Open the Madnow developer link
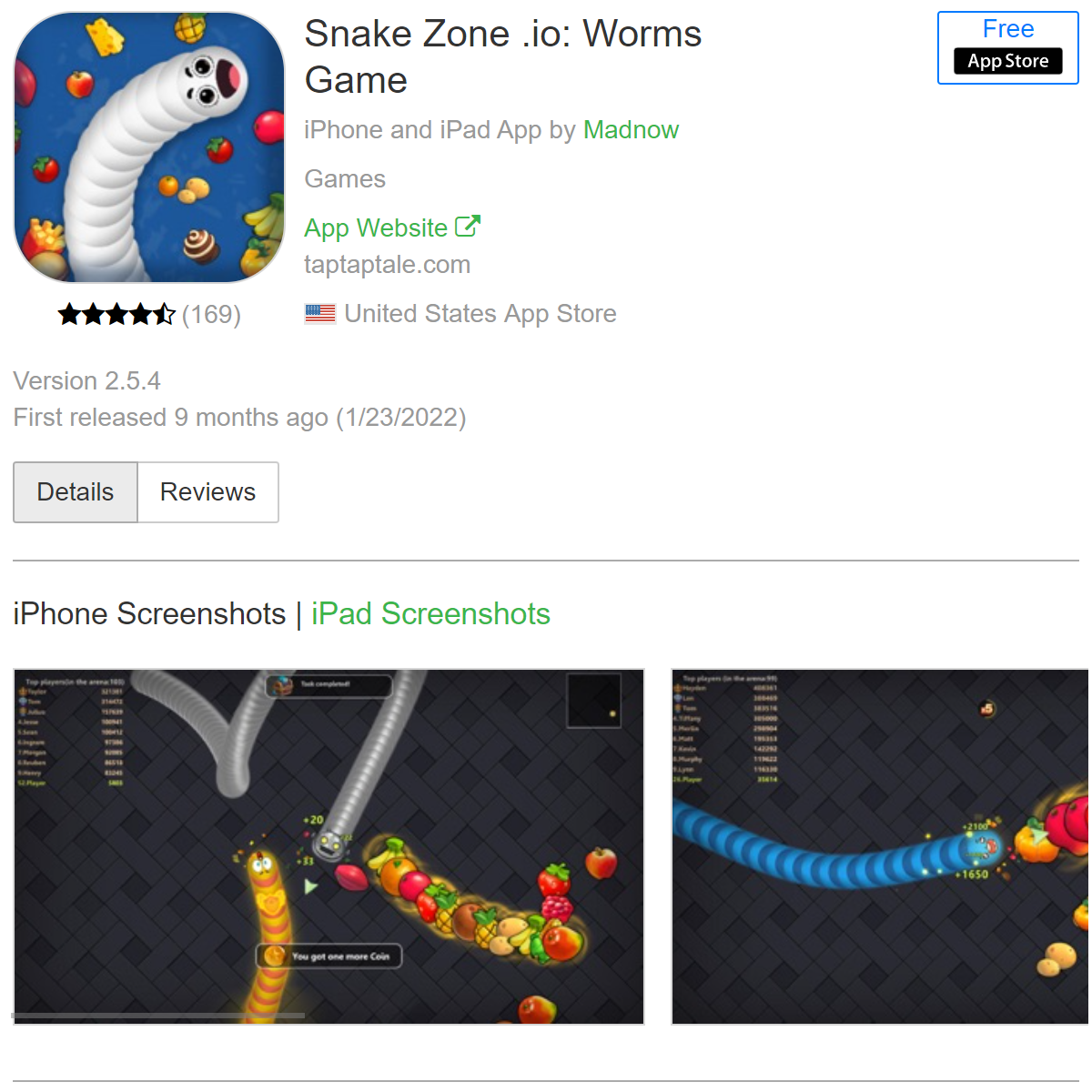 click(x=631, y=130)
